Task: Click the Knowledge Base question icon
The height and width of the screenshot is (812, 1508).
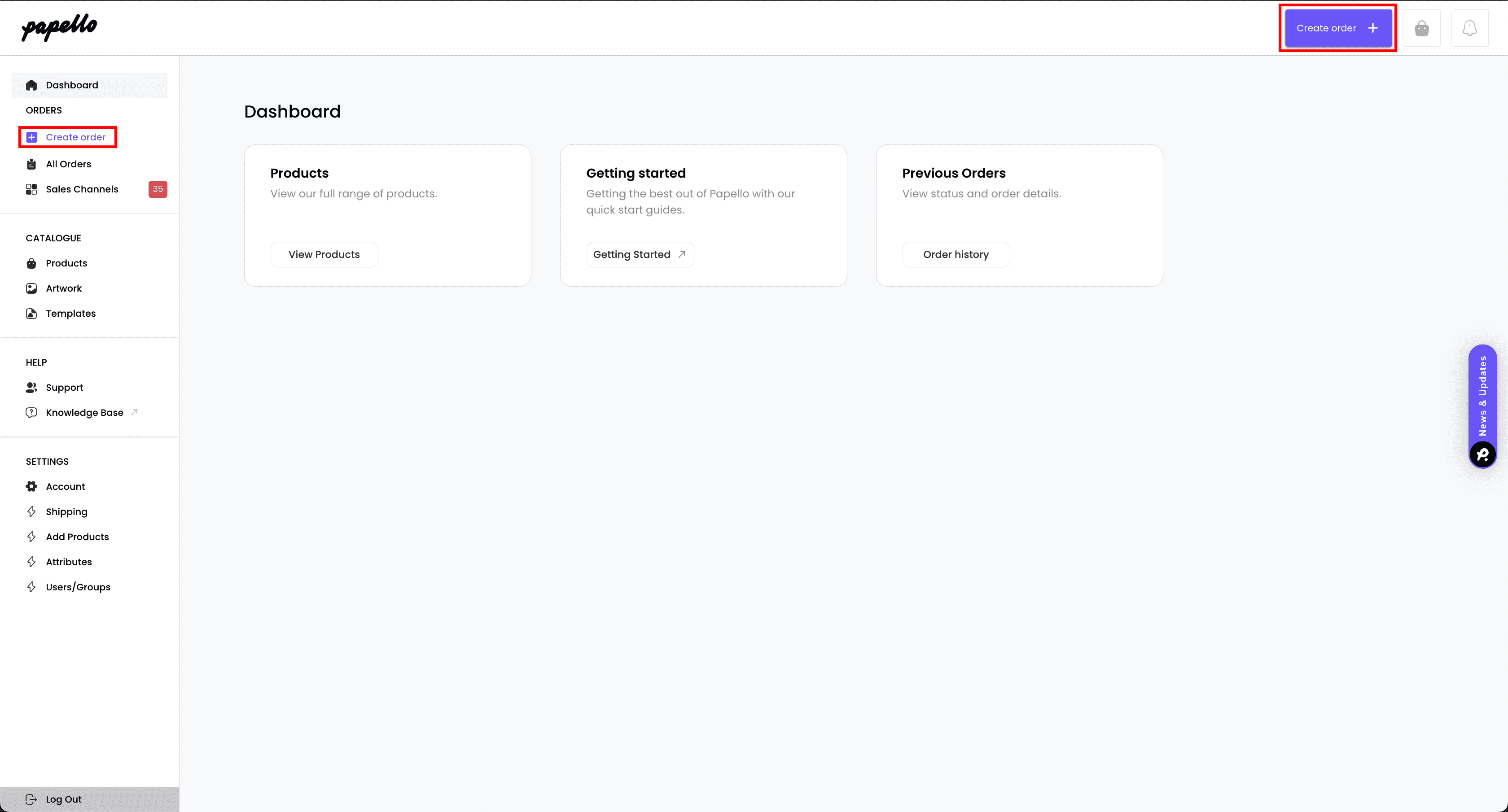Action: 31,412
